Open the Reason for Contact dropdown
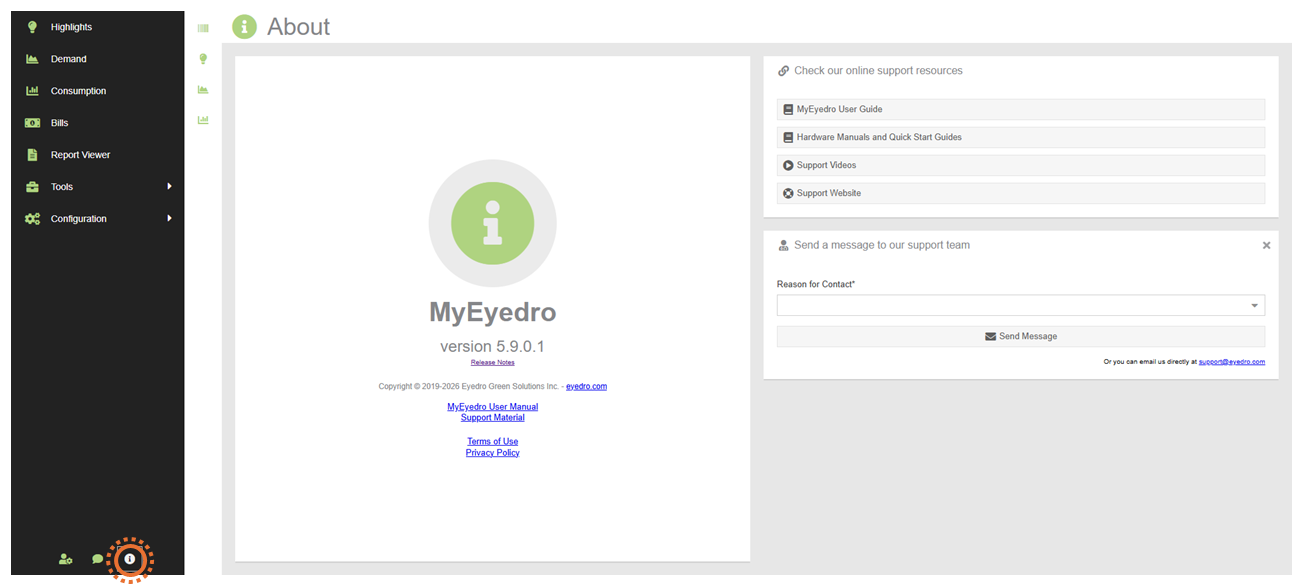This screenshot has height=586, width=1305. (1021, 305)
